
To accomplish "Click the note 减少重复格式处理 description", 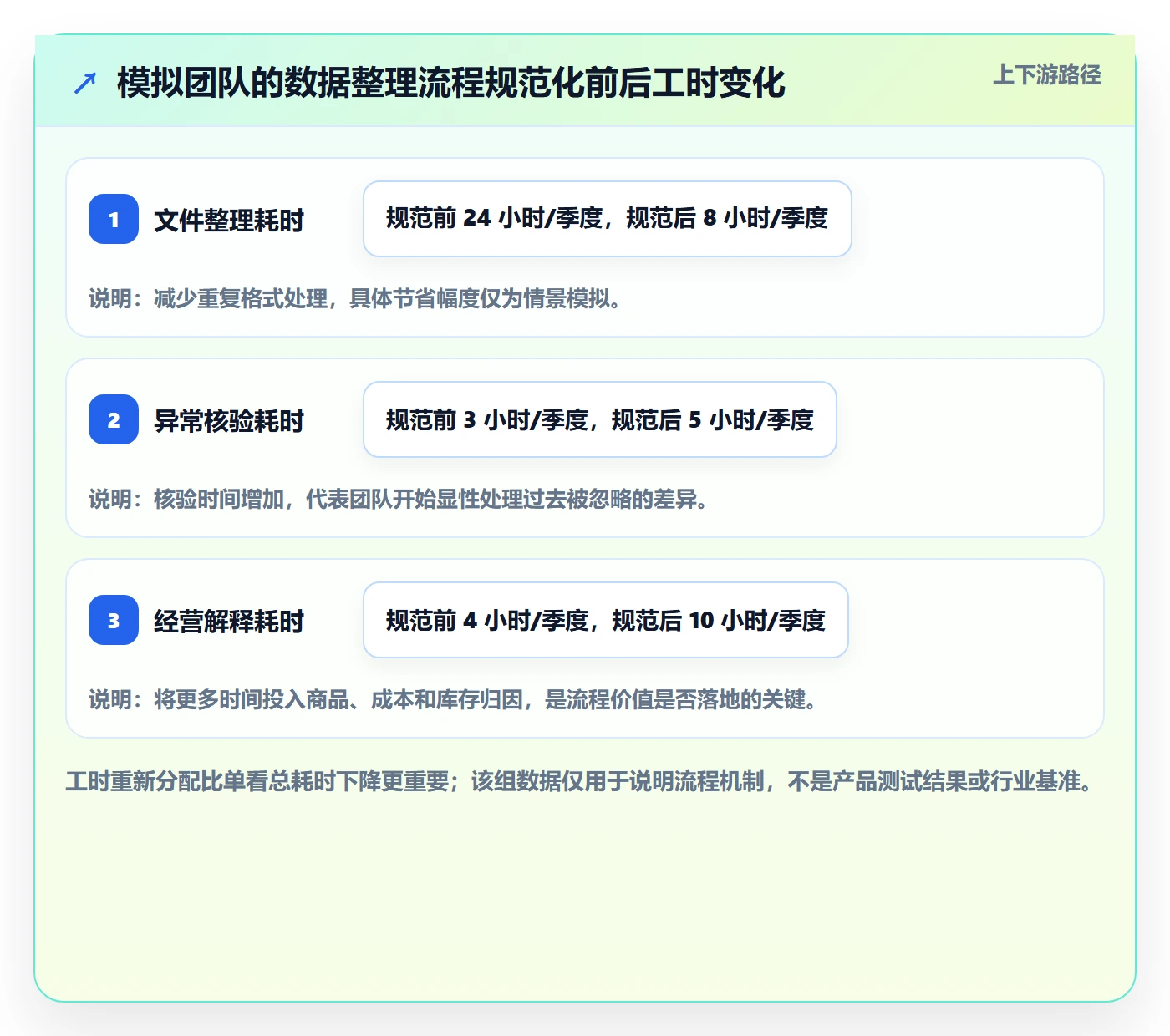I will 355,298.
